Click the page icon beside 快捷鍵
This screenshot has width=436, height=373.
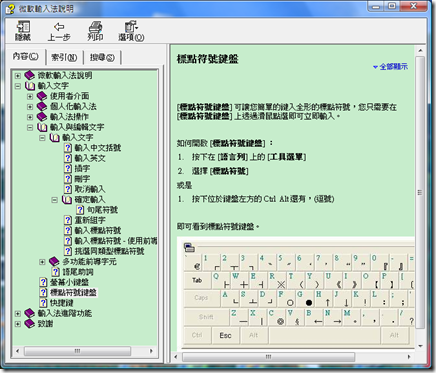(43, 303)
